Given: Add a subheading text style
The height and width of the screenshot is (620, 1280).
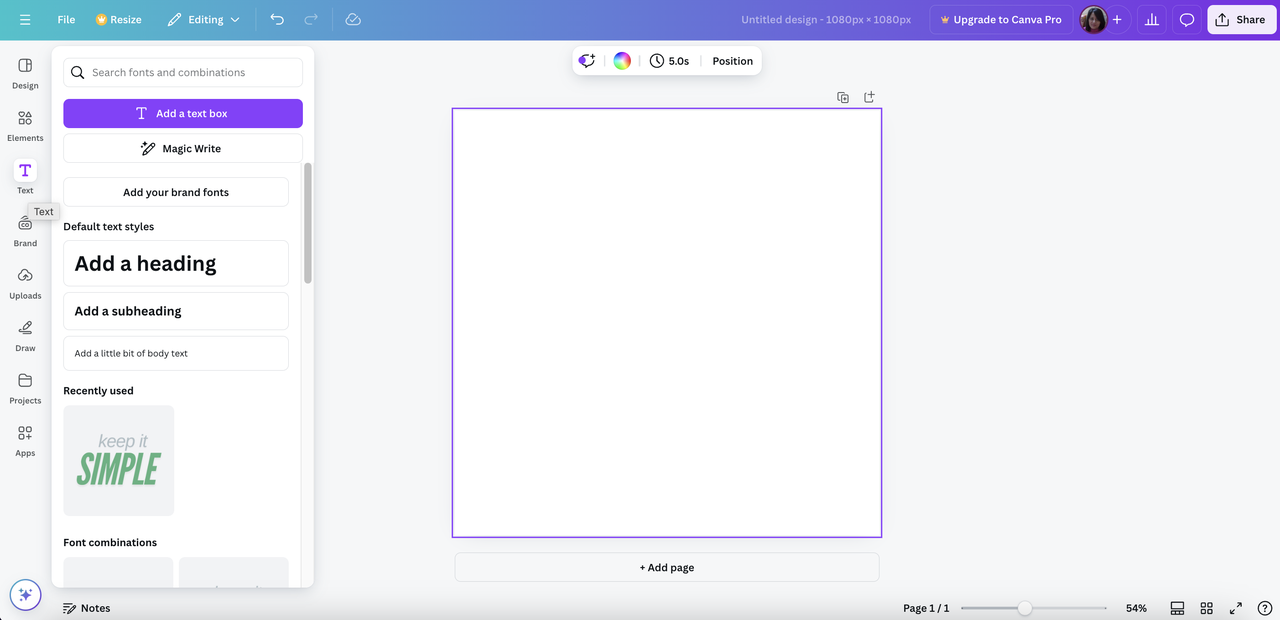Looking at the screenshot, I should pyautogui.click(x=176, y=311).
